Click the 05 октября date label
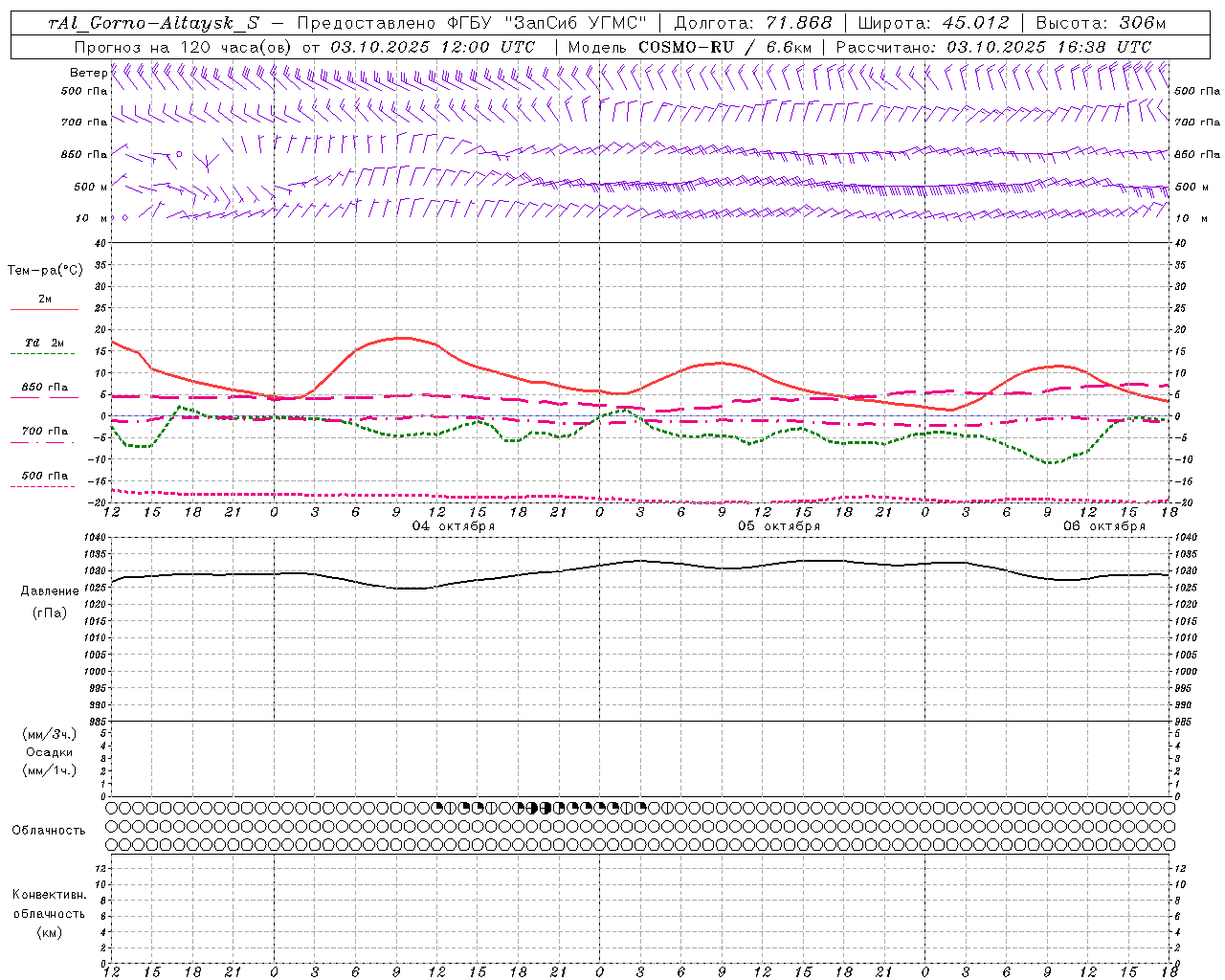The height and width of the screenshot is (980, 1225). 779,526
